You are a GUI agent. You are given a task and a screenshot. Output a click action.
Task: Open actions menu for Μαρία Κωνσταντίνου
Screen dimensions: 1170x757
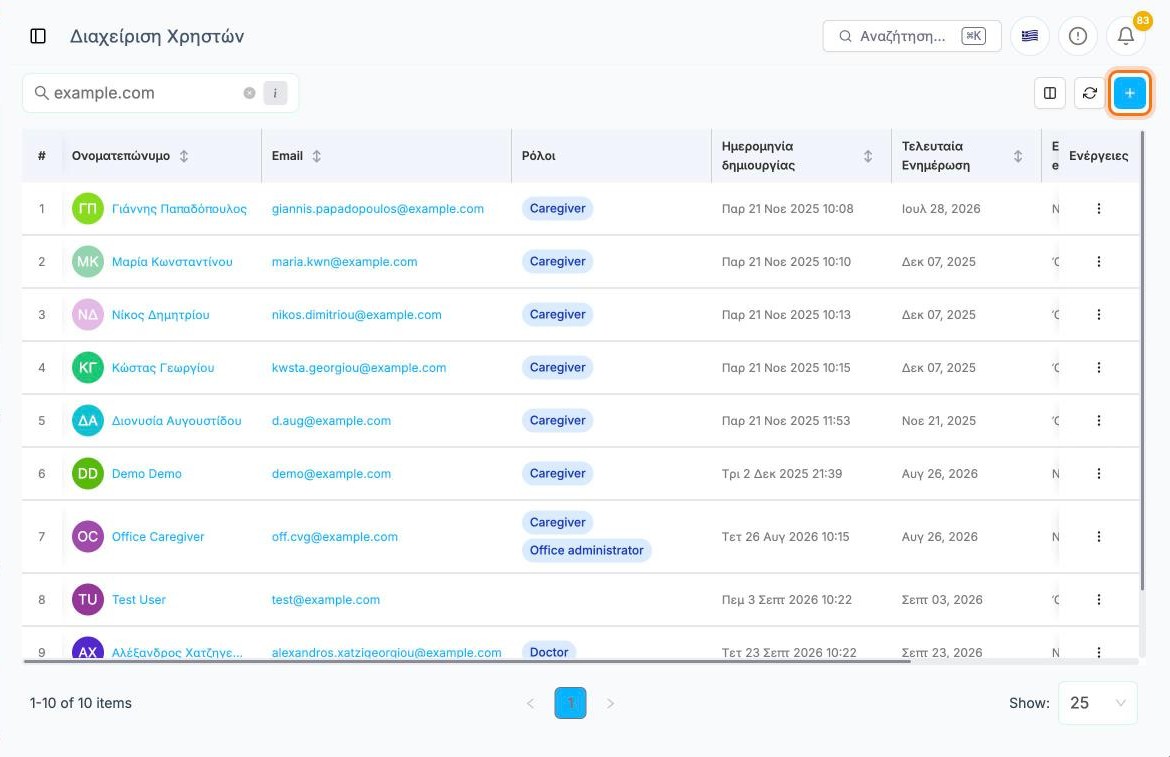1098,262
